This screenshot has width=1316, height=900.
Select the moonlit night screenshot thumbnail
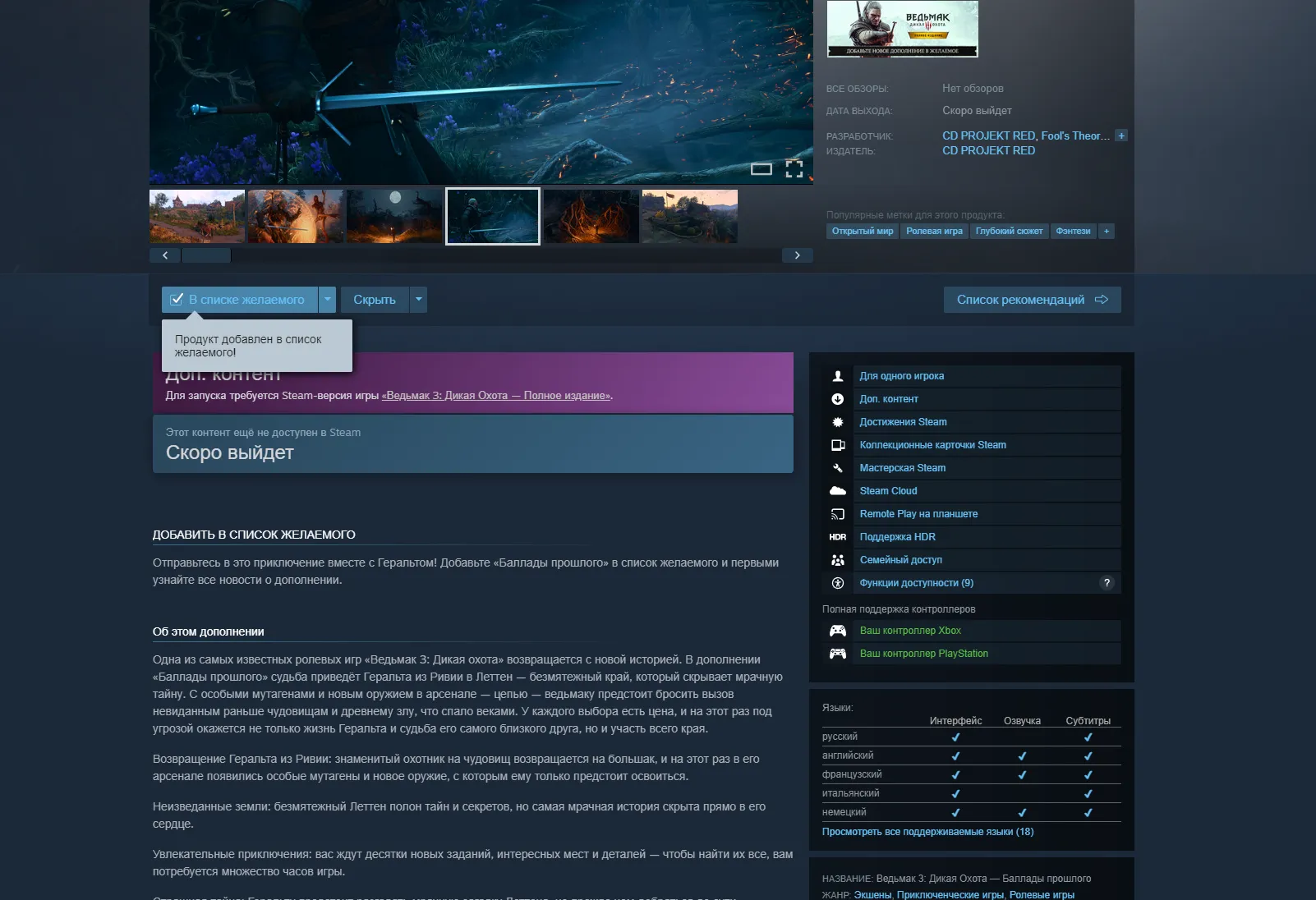pos(394,217)
